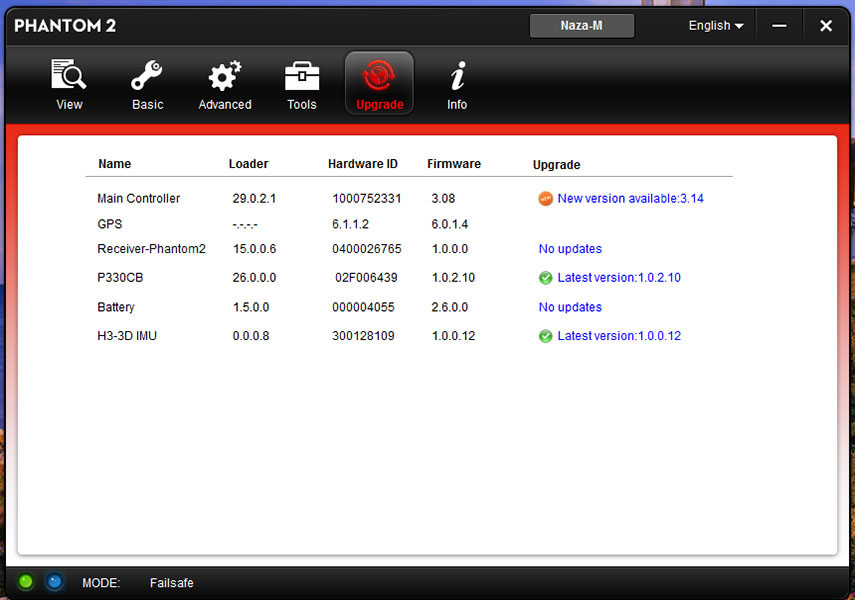The height and width of the screenshot is (600, 855).
Task: Open the Tools toolbox icon
Action: point(302,75)
